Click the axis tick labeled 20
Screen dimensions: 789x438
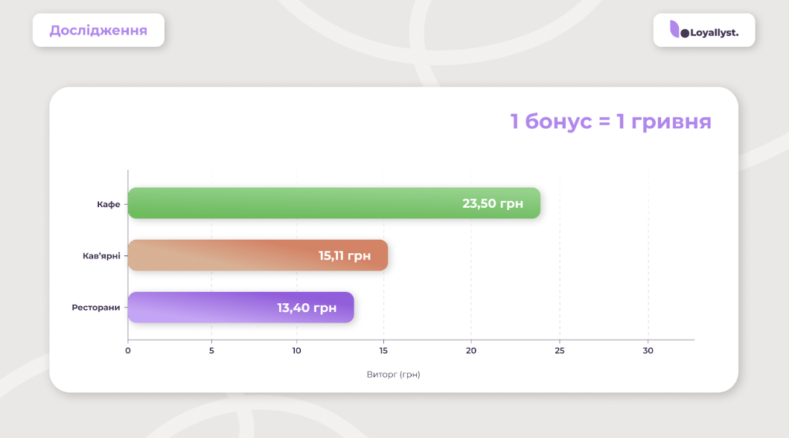tap(471, 351)
